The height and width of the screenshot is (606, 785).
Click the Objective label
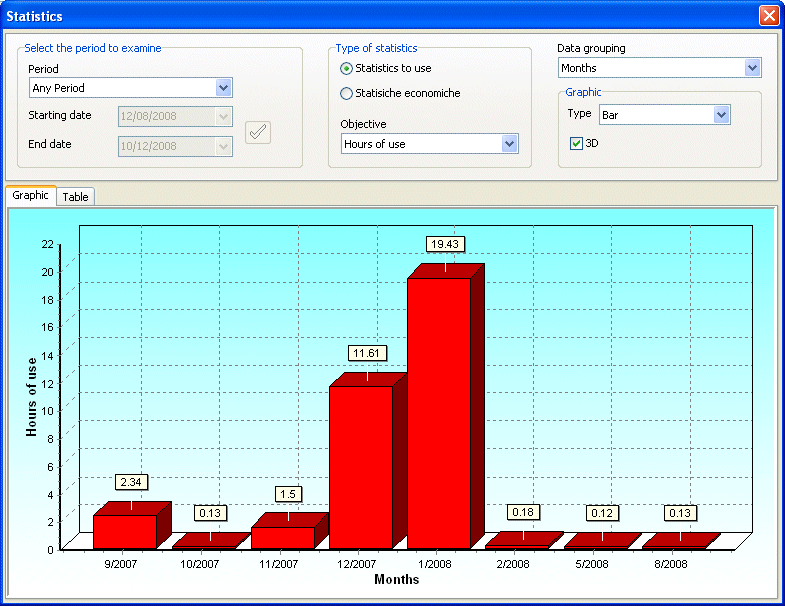pos(363,124)
